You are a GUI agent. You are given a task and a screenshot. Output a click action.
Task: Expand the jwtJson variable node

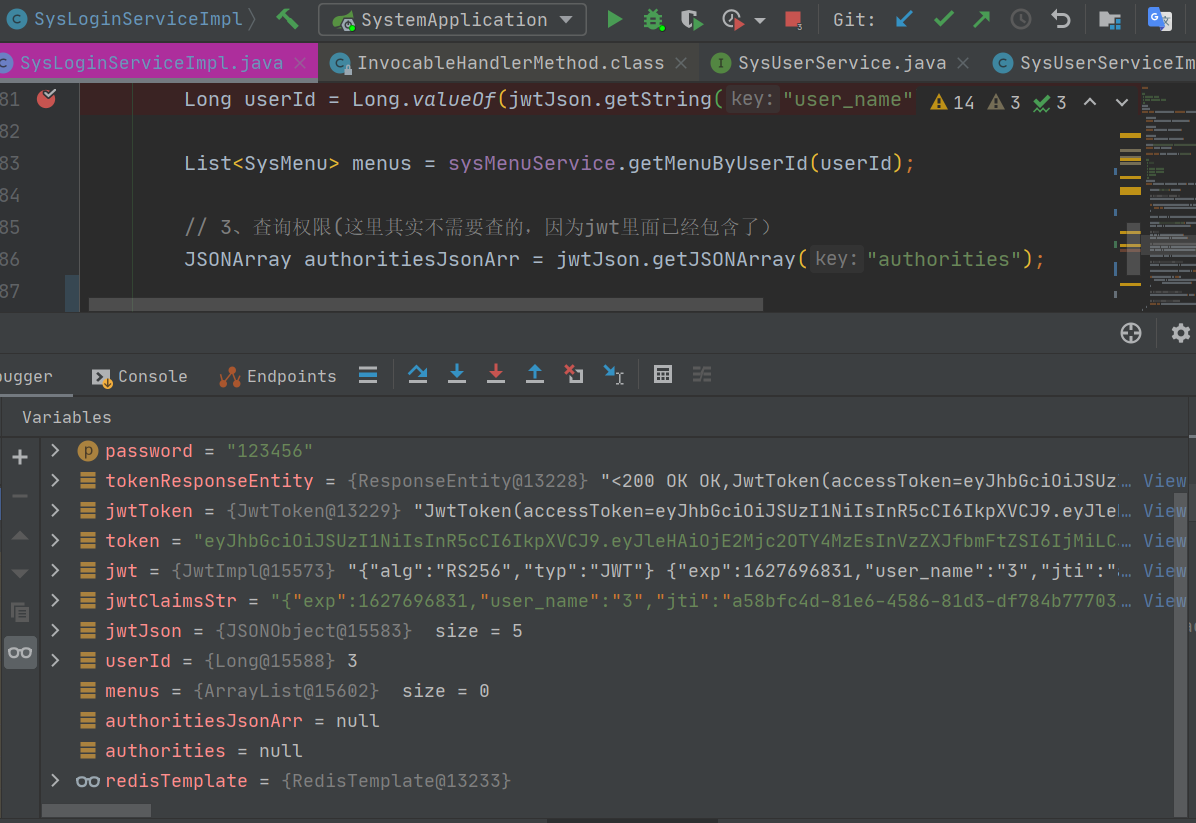(x=56, y=631)
